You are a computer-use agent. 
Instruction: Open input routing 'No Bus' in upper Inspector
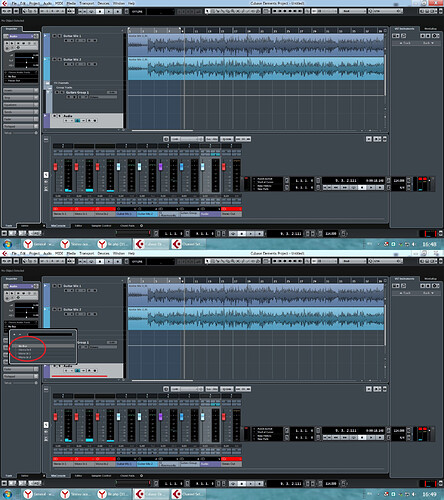pos(21,76)
